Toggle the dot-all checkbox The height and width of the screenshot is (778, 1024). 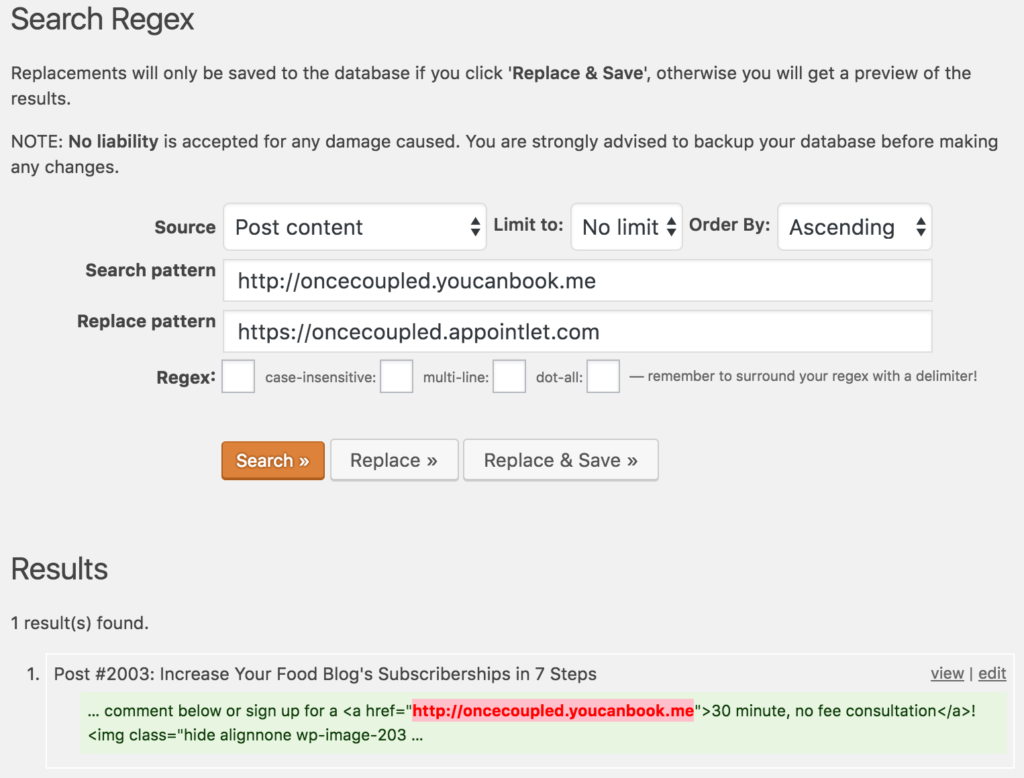click(603, 376)
